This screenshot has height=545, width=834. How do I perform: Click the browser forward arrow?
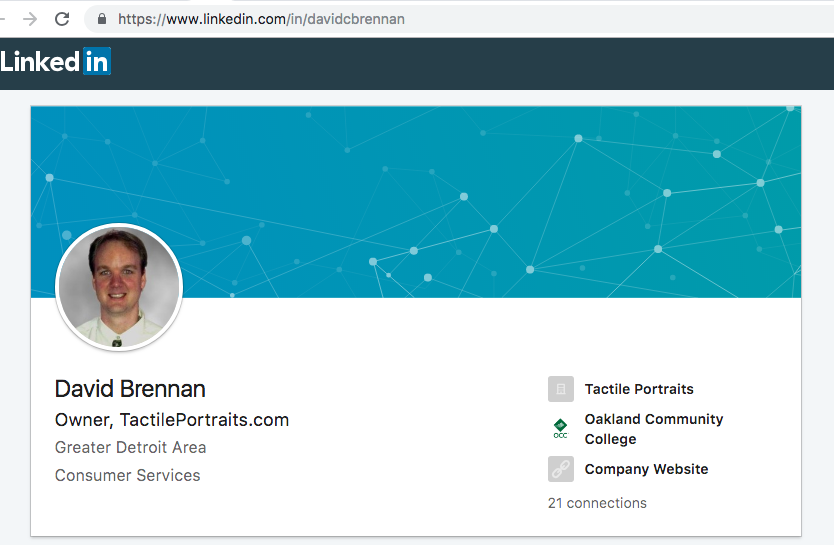pos(30,19)
